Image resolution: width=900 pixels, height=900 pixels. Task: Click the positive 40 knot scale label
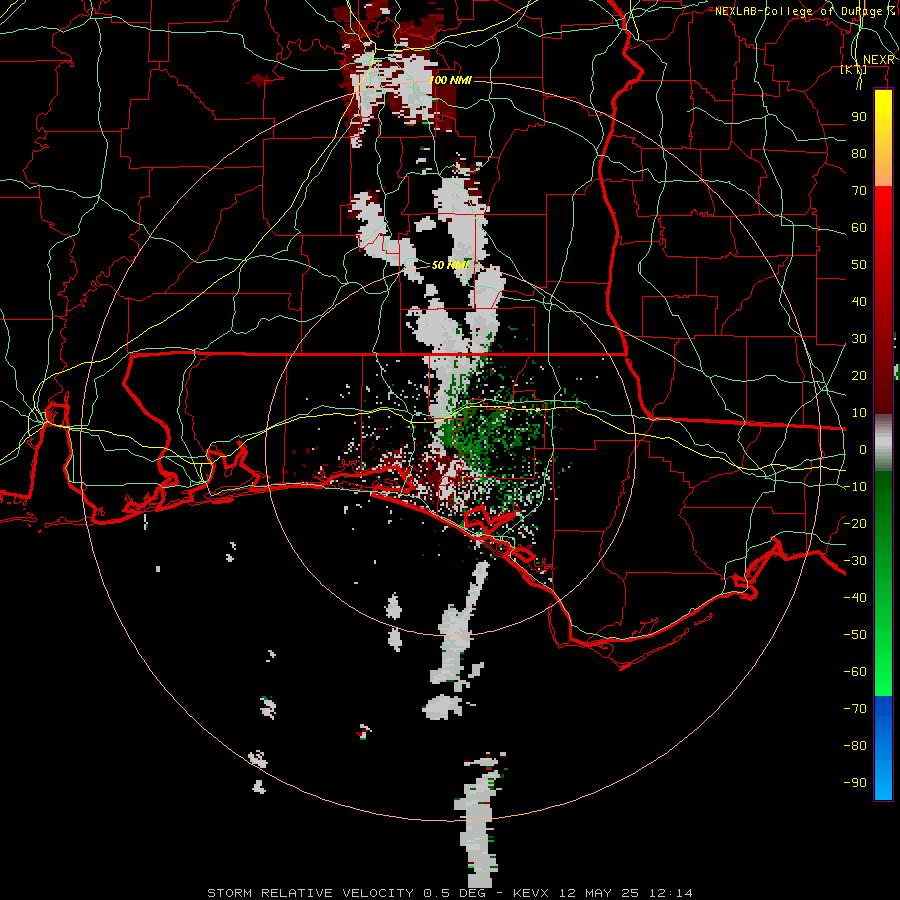coord(859,302)
